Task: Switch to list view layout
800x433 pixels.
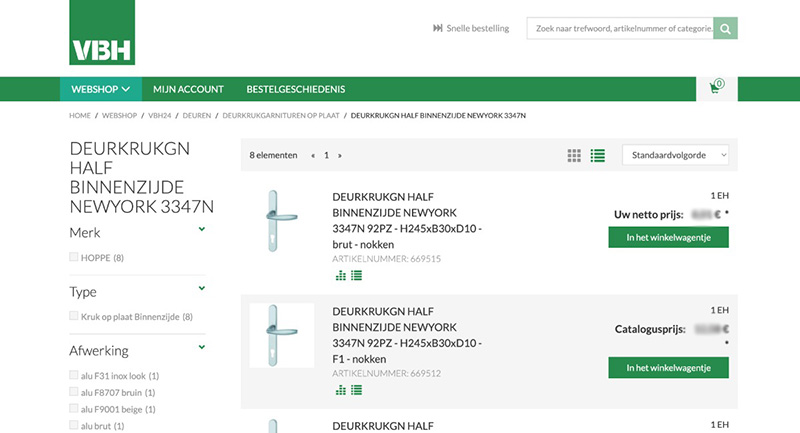Action: pos(598,155)
